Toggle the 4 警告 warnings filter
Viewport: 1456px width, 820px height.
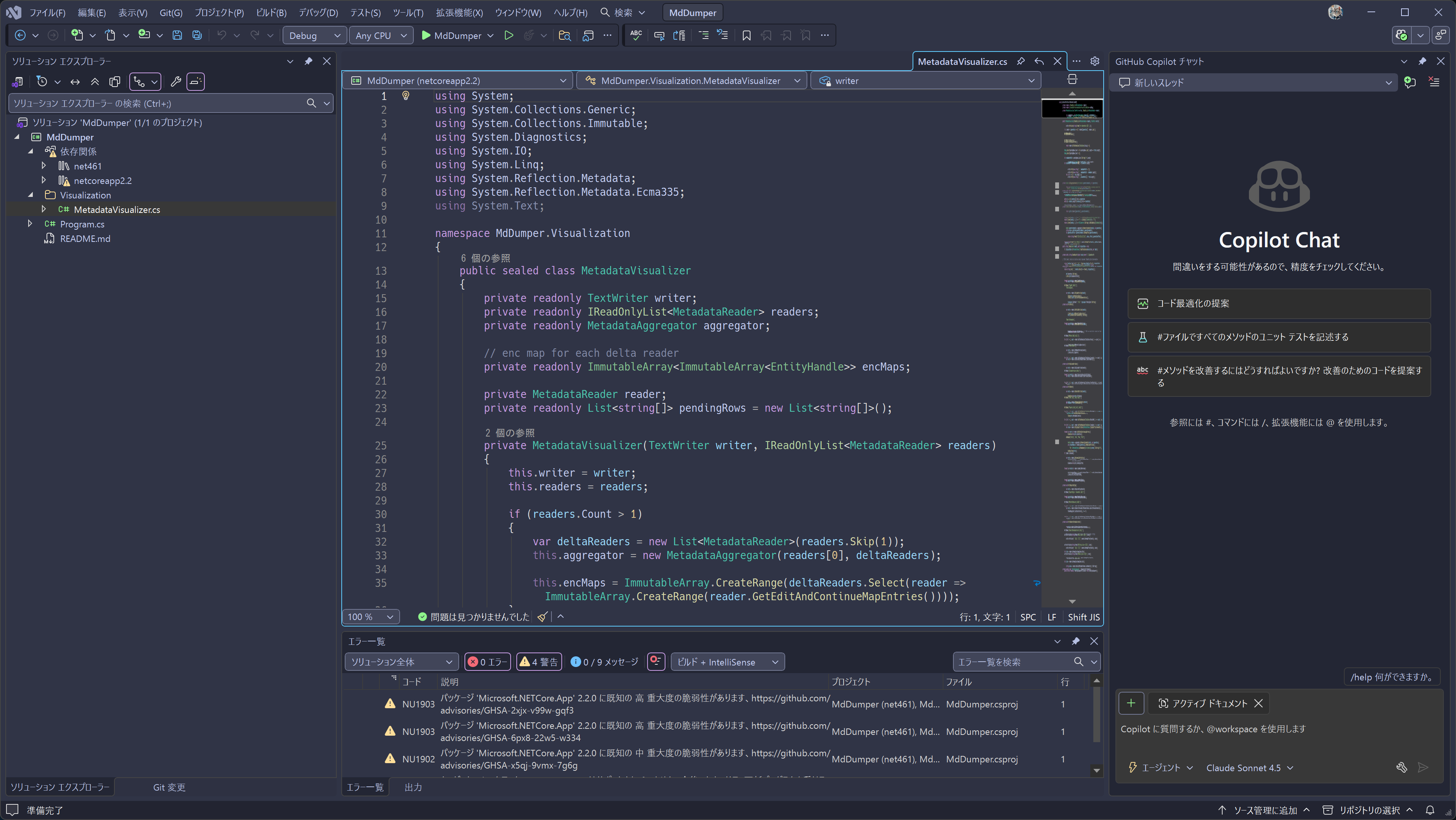tap(538, 662)
